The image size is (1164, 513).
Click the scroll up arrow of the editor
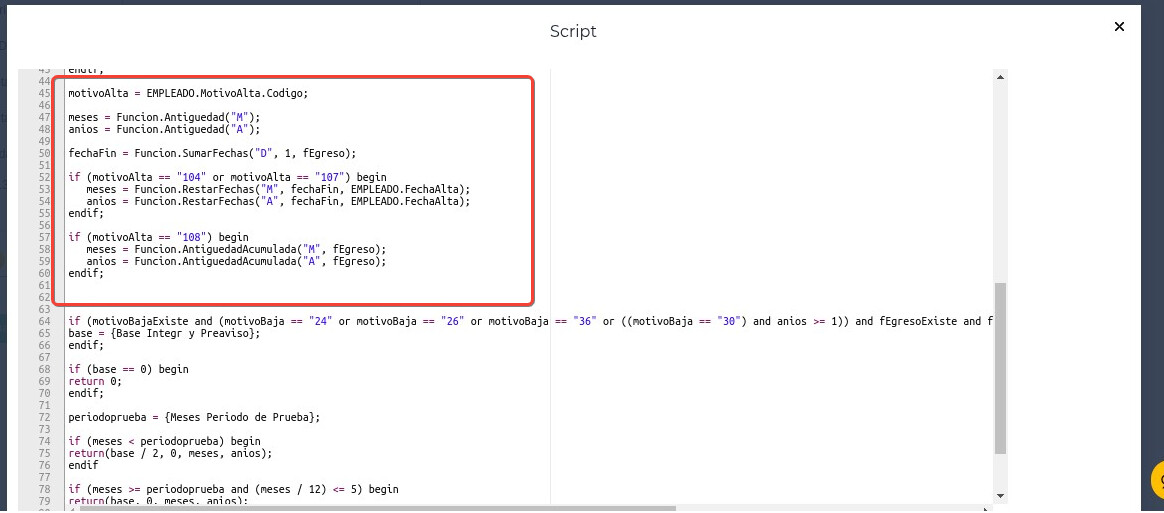coord(1000,77)
